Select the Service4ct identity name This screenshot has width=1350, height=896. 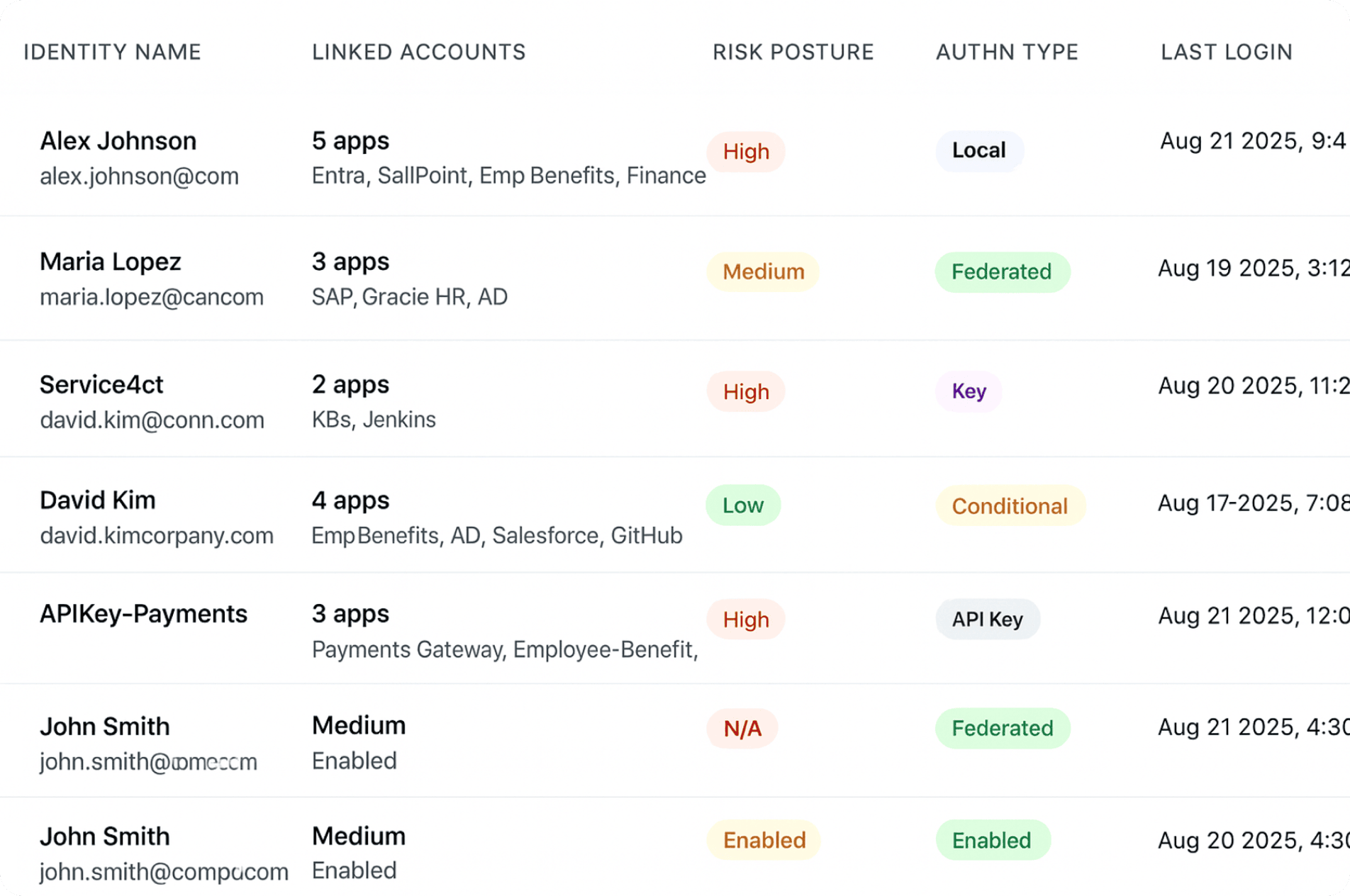pyautogui.click(x=101, y=385)
